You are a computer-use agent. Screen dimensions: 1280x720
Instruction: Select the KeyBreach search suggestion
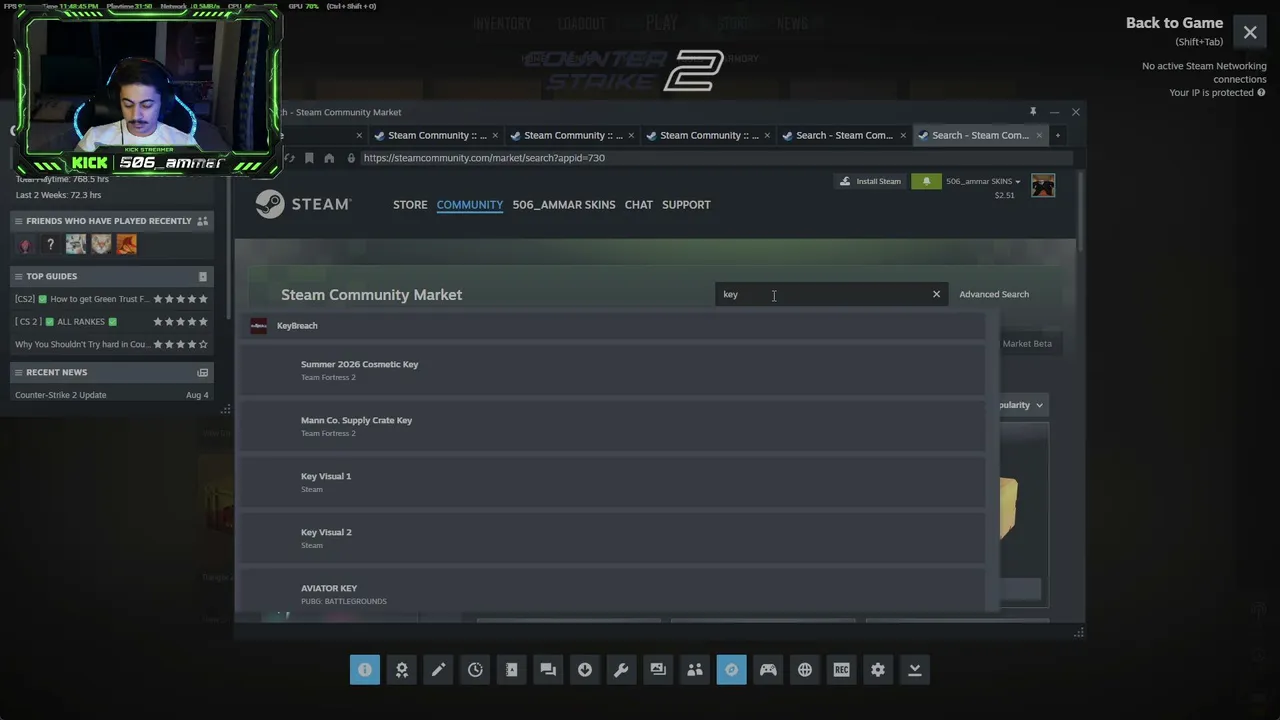coord(612,326)
